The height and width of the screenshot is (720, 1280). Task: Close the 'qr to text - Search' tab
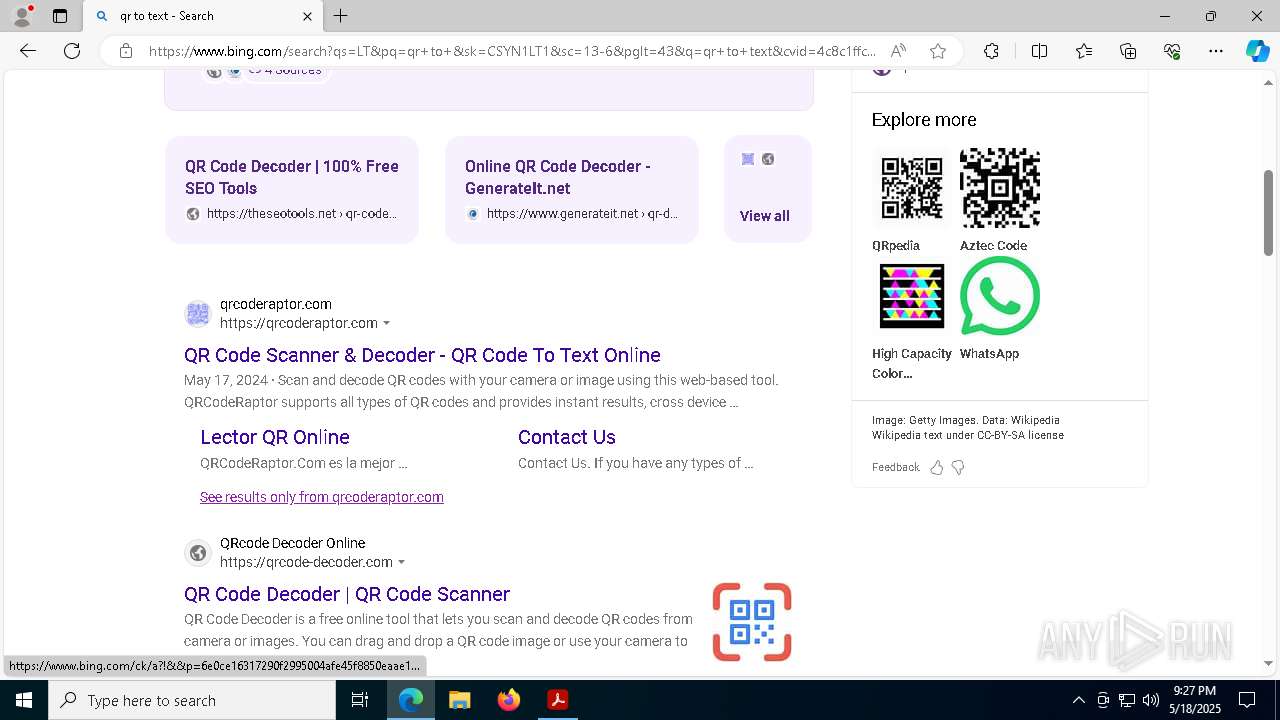(x=307, y=16)
